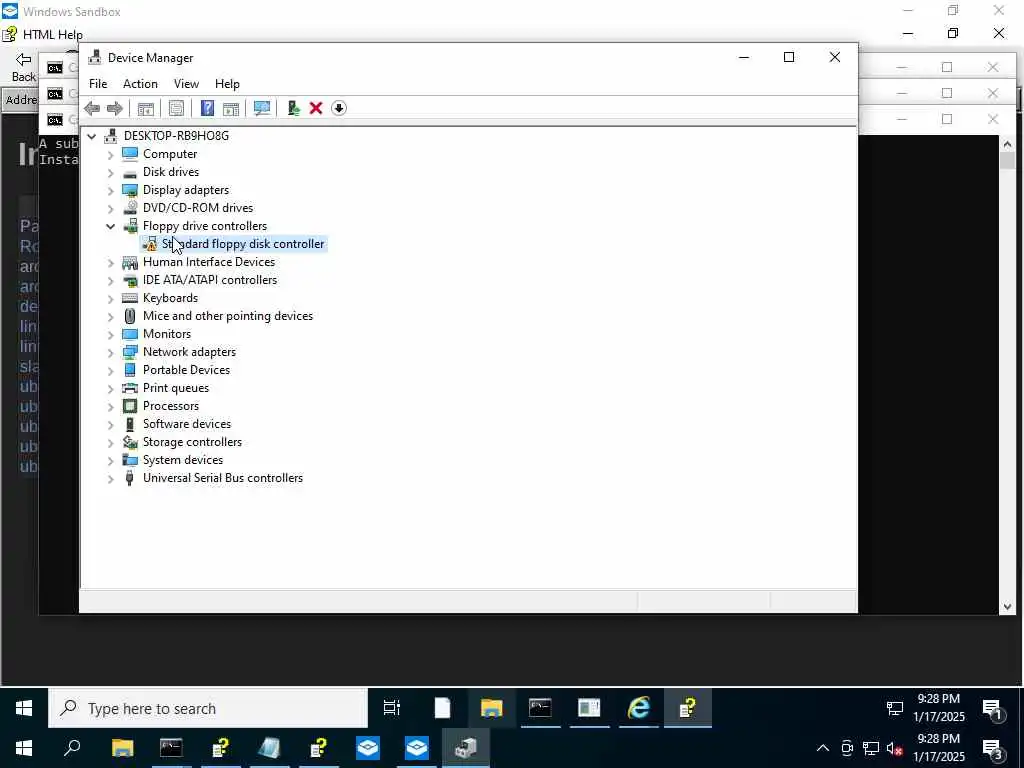Image resolution: width=1024 pixels, height=768 pixels.
Task: Click the Back arrow in Device Manager toolbar
Action: tap(92, 108)
